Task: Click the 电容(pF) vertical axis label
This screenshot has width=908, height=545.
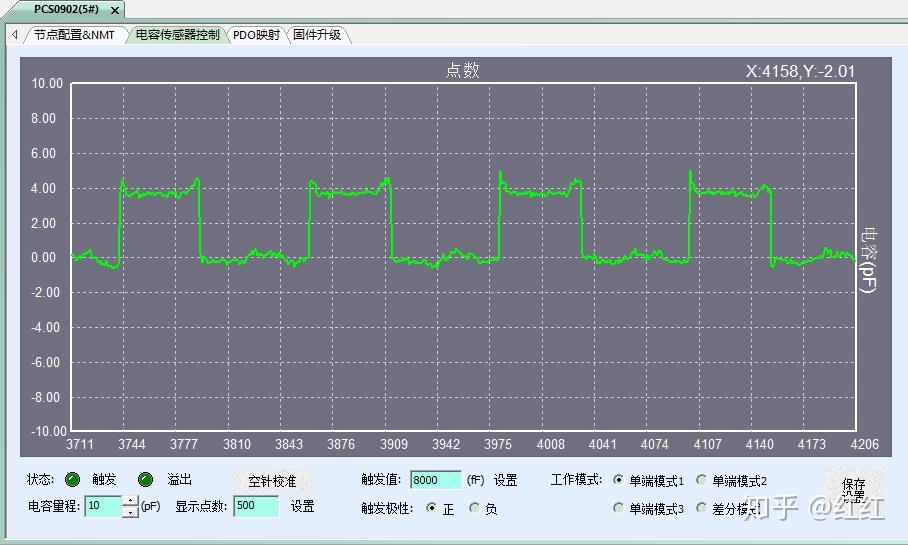Action: click(x=868, y=260)
